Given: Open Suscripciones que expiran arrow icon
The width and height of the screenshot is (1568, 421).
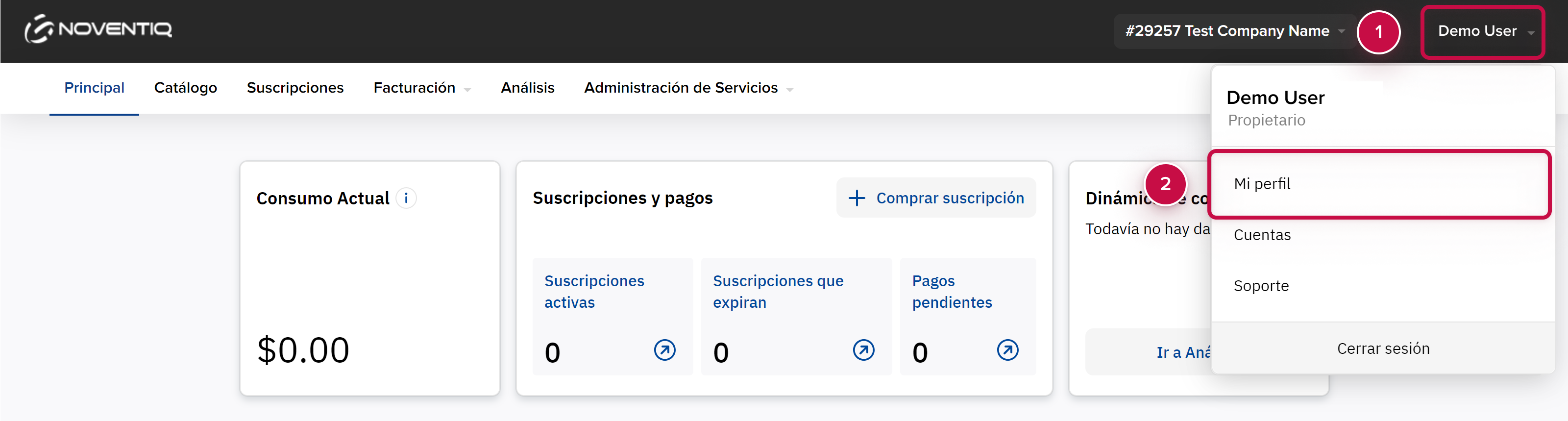Looking at the screenshot, I should point(863,350).
